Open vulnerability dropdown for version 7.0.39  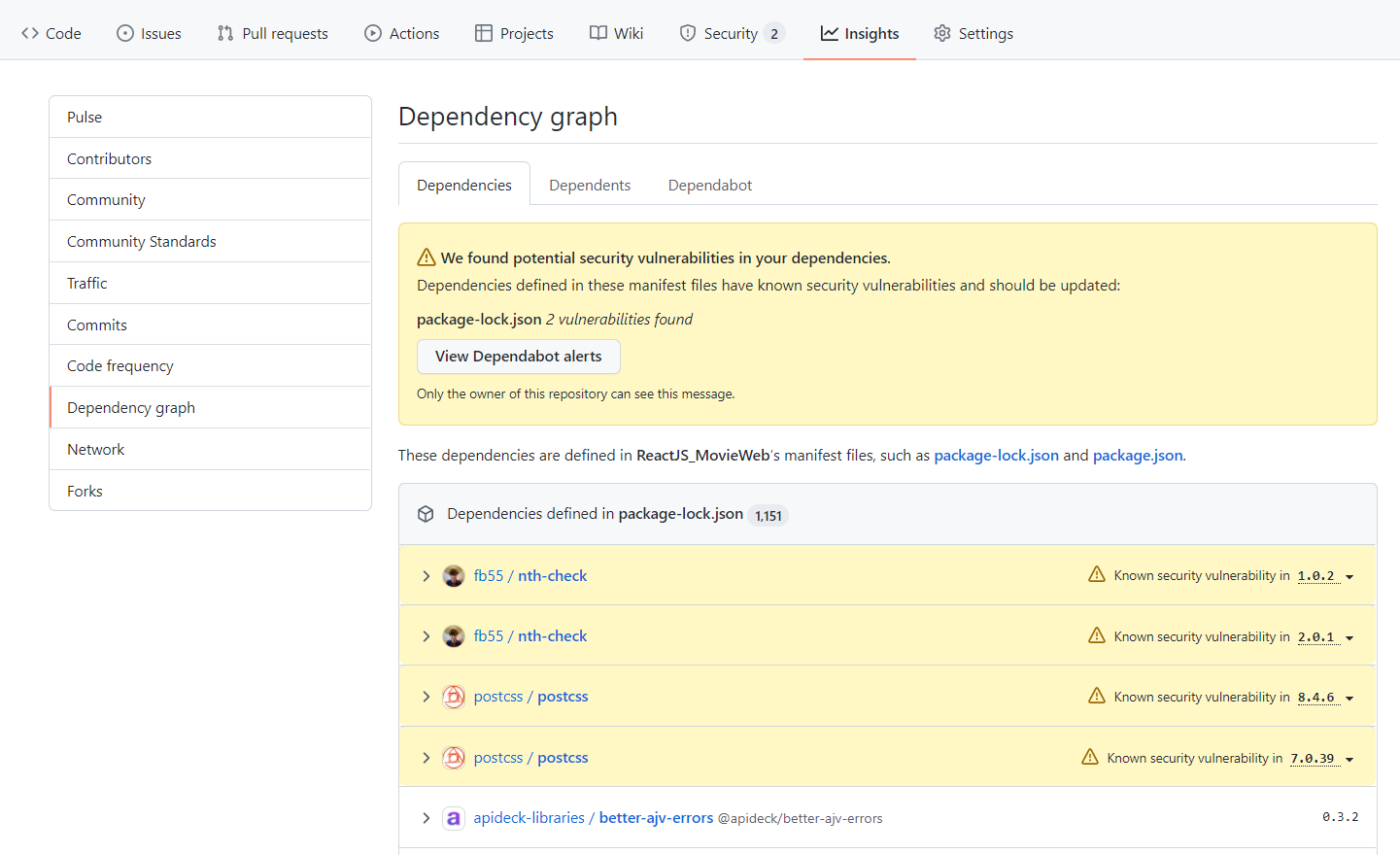pyautogui.click(x=1322, y=759)
